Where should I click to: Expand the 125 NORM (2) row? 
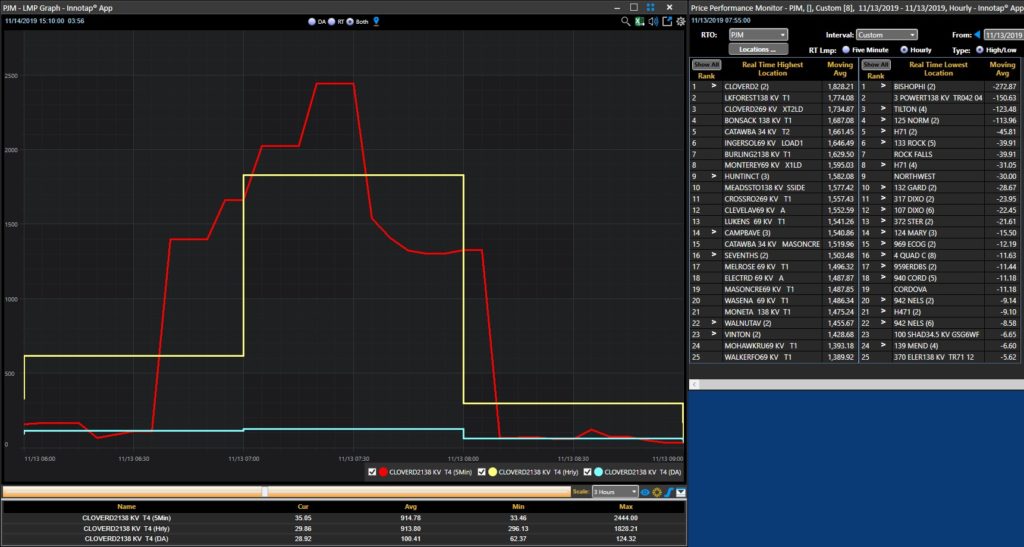point(883,120)
